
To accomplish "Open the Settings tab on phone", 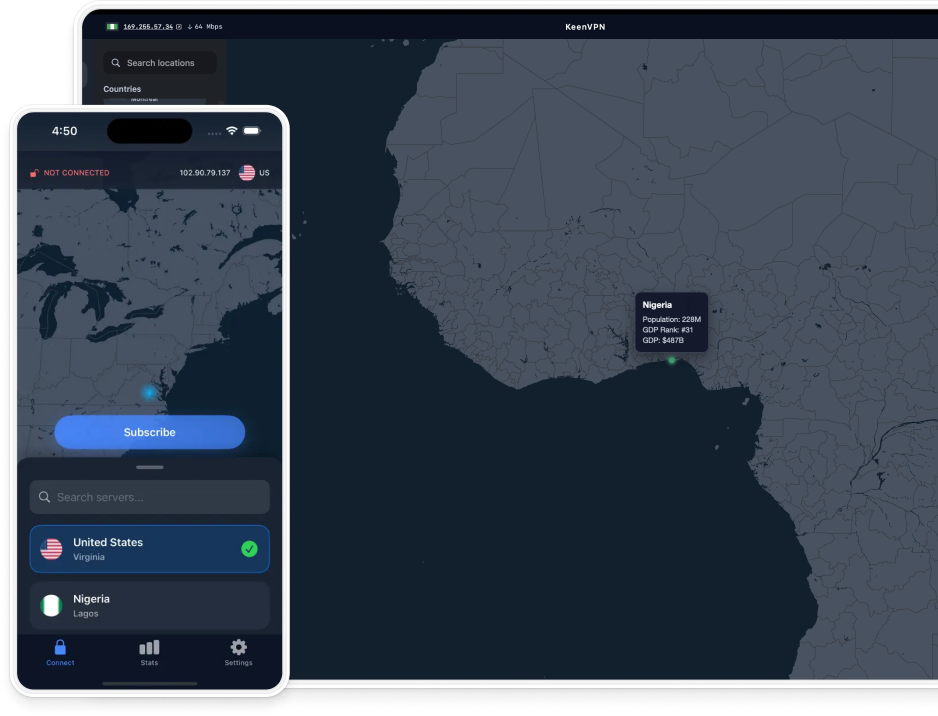I will click(x=238, y=653).
